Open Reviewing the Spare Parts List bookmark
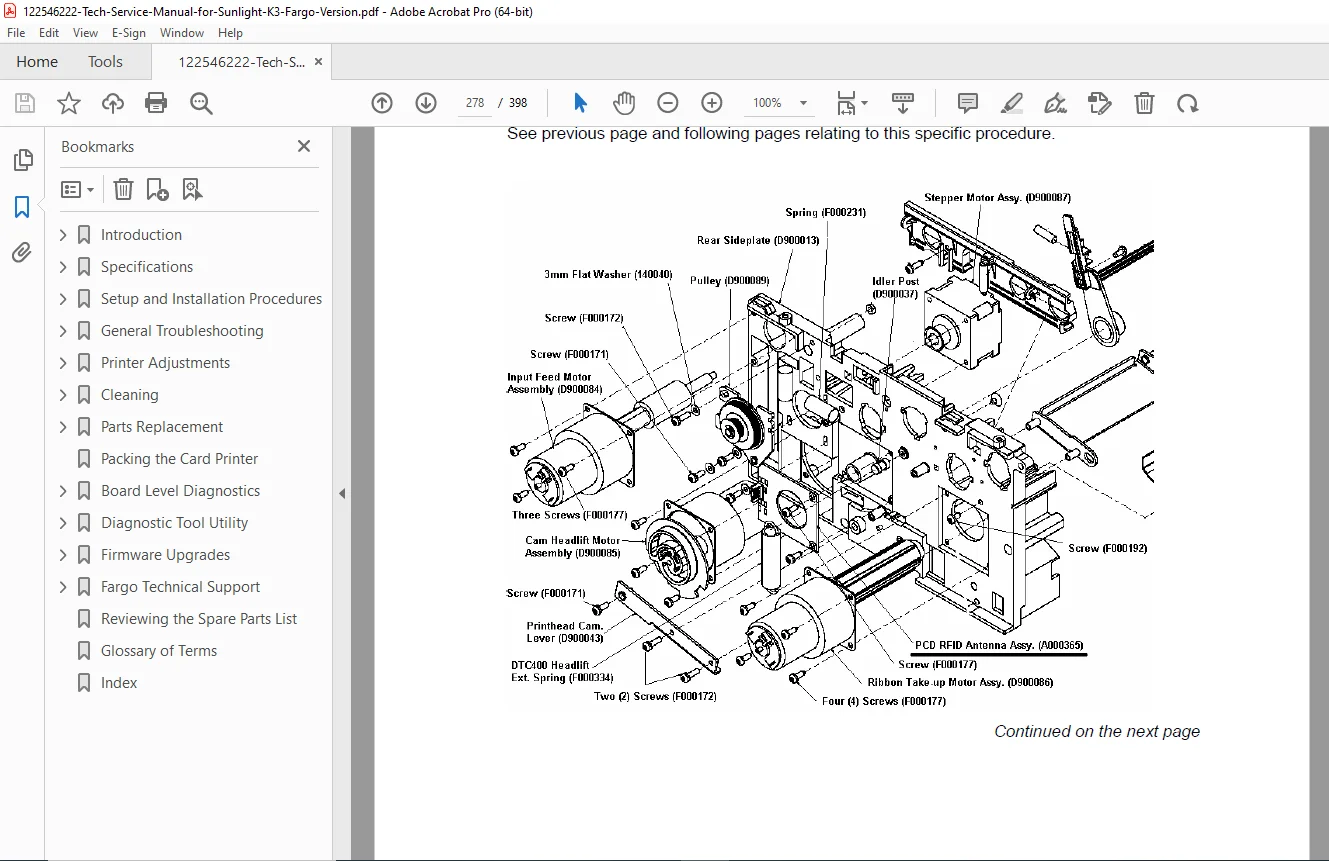This screenshot has height=861, width=1329. (x=199, y=619)
